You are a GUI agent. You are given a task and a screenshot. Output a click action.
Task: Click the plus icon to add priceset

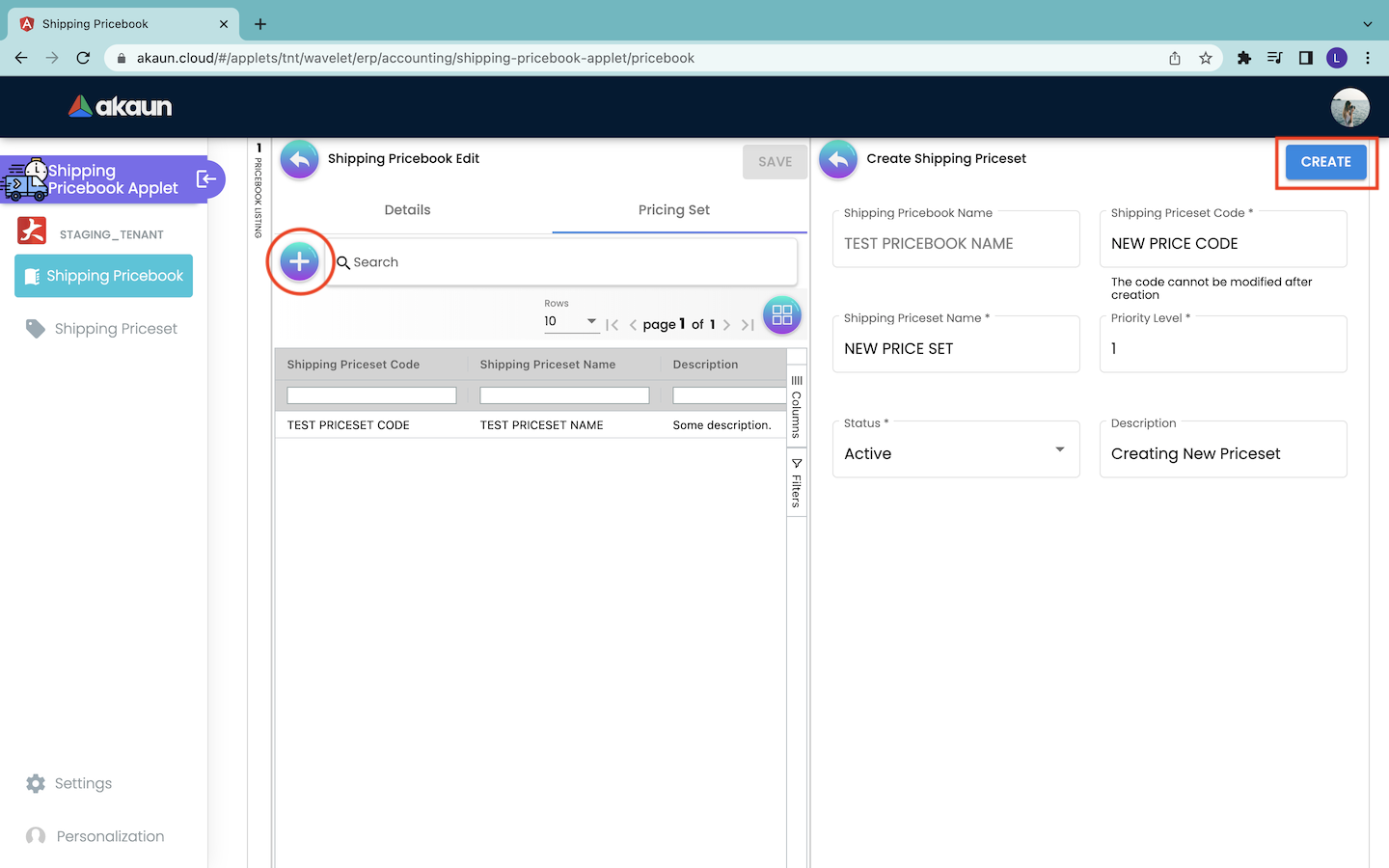tap(299, 261)
